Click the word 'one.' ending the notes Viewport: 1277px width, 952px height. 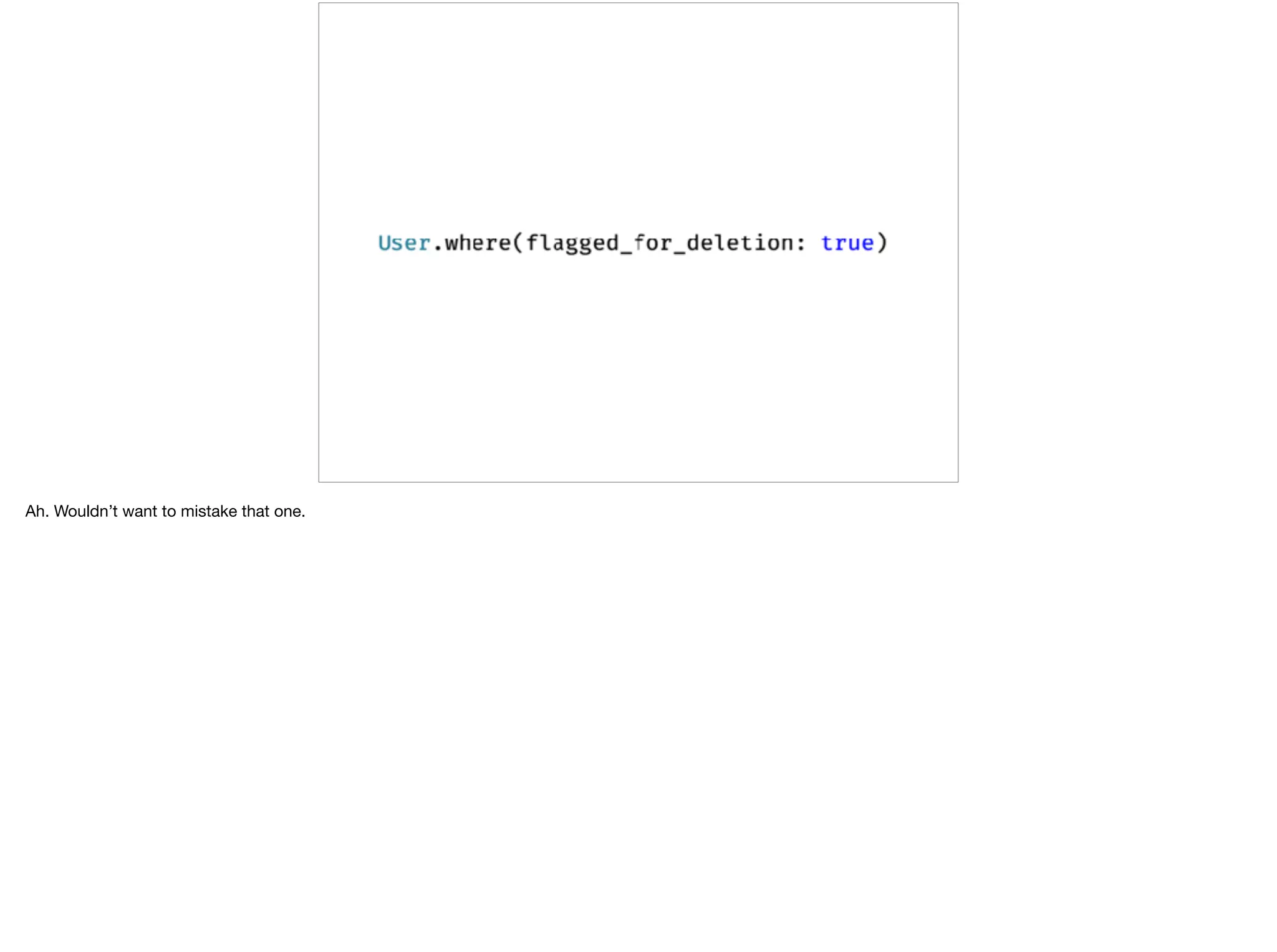pos(290,512)
